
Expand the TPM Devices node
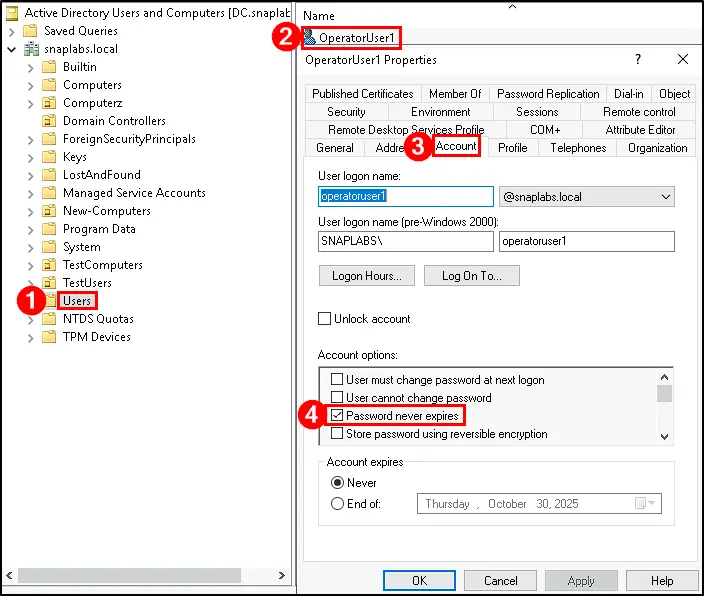(x=31, y=338)
